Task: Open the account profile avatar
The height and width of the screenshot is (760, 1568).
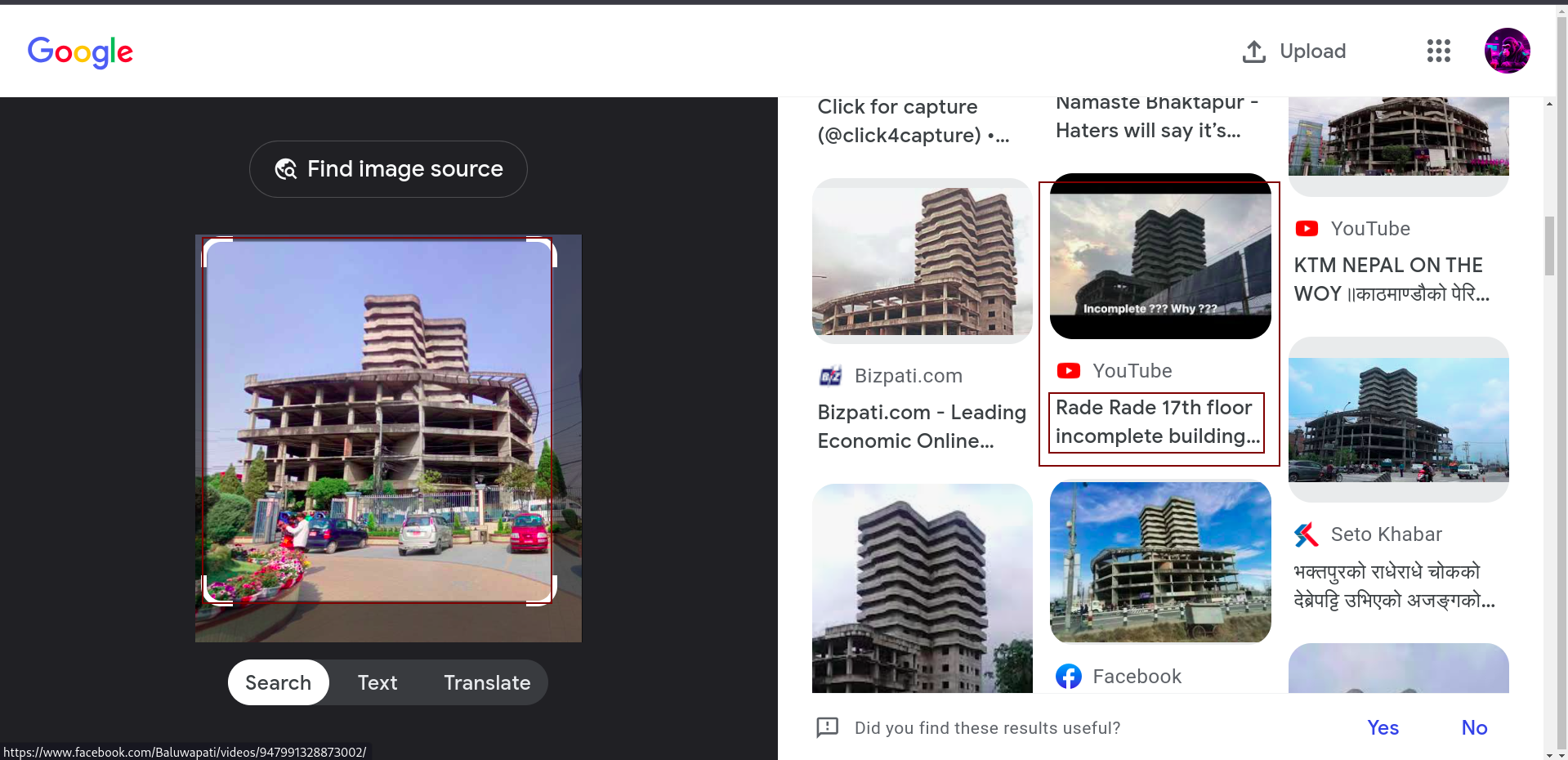Action: coord(1507,51)
